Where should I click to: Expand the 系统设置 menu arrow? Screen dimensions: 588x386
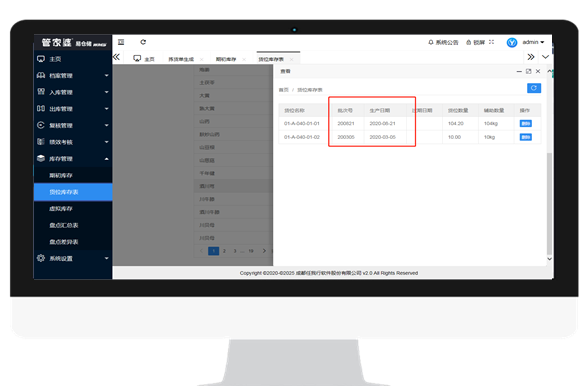(x=106, y=258)
